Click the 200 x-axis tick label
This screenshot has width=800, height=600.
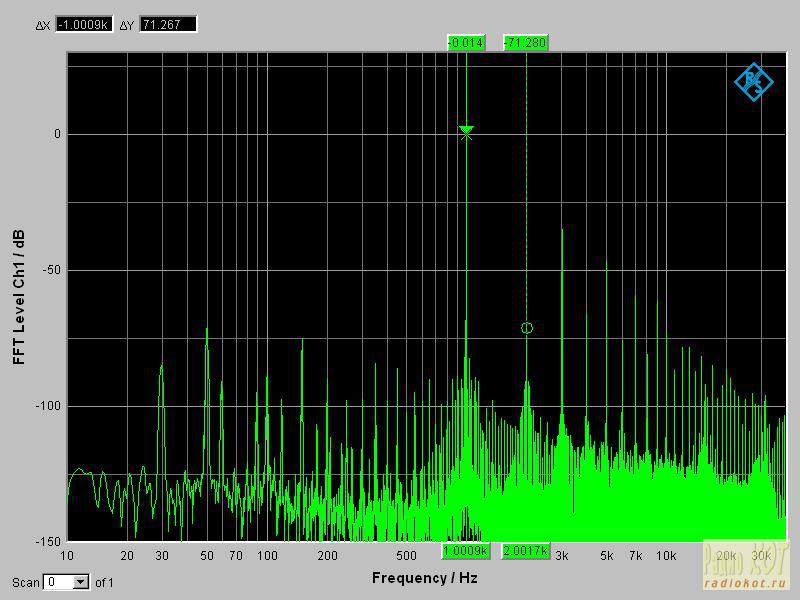point(327,556)
